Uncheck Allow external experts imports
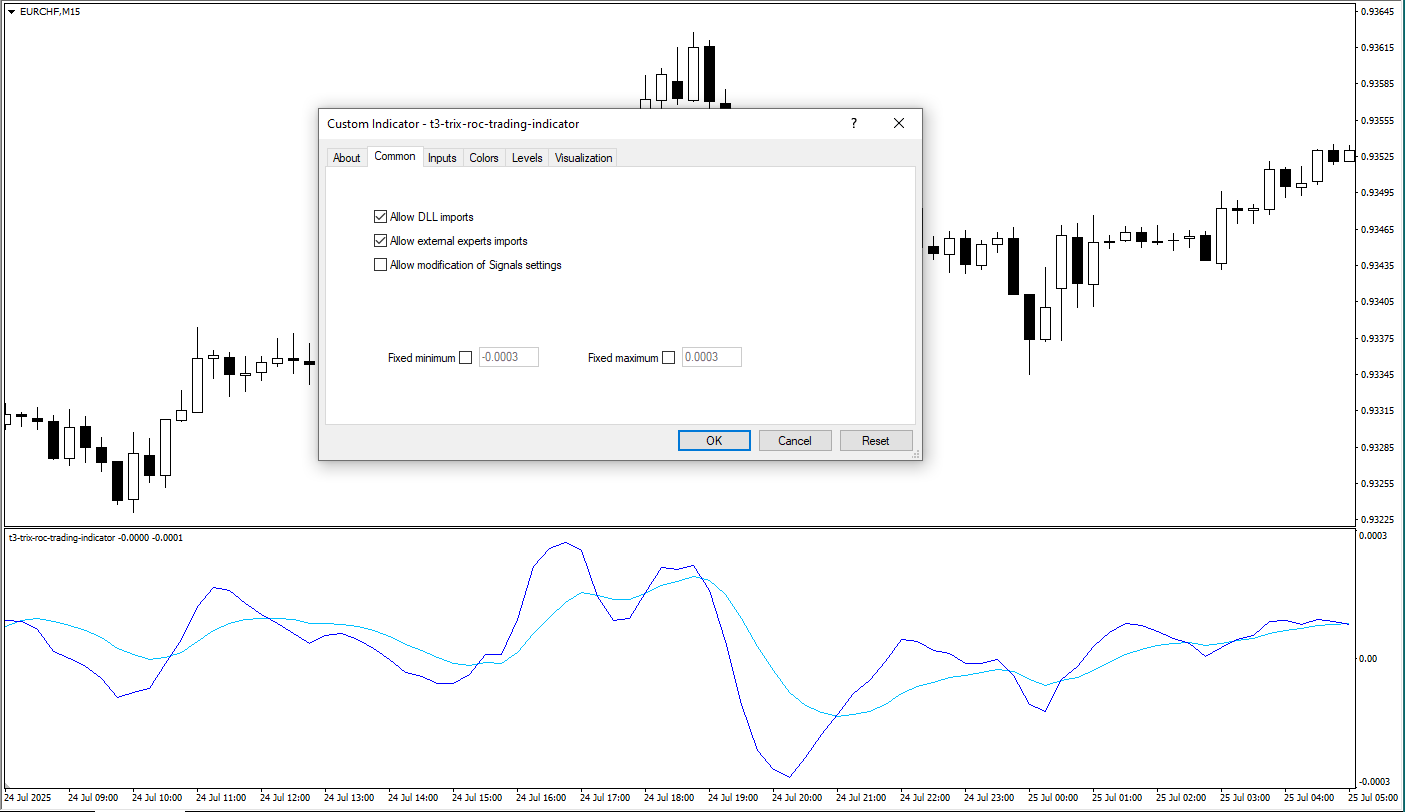Screen dimensions: 1405x812 point(380,241)
